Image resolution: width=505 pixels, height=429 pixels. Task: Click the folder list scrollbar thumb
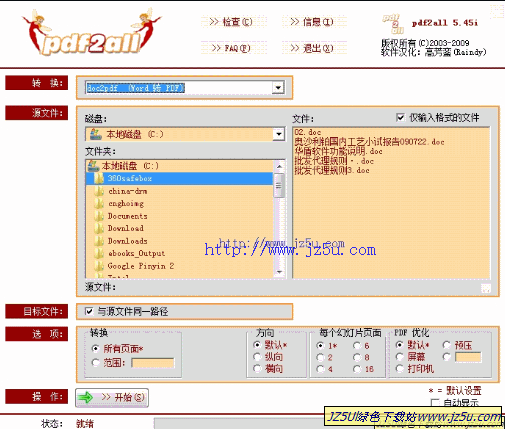point(279,185)
